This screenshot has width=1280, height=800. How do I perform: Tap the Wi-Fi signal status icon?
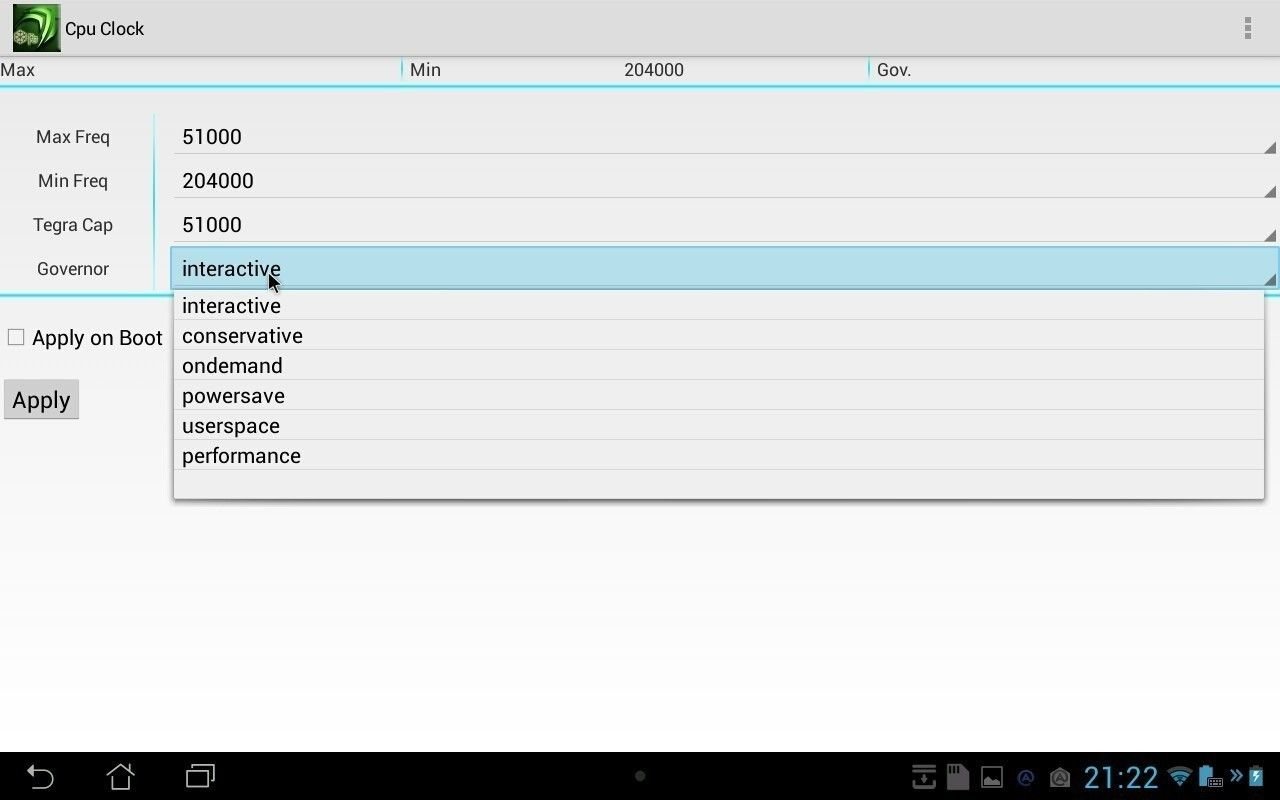point(1180,776)
